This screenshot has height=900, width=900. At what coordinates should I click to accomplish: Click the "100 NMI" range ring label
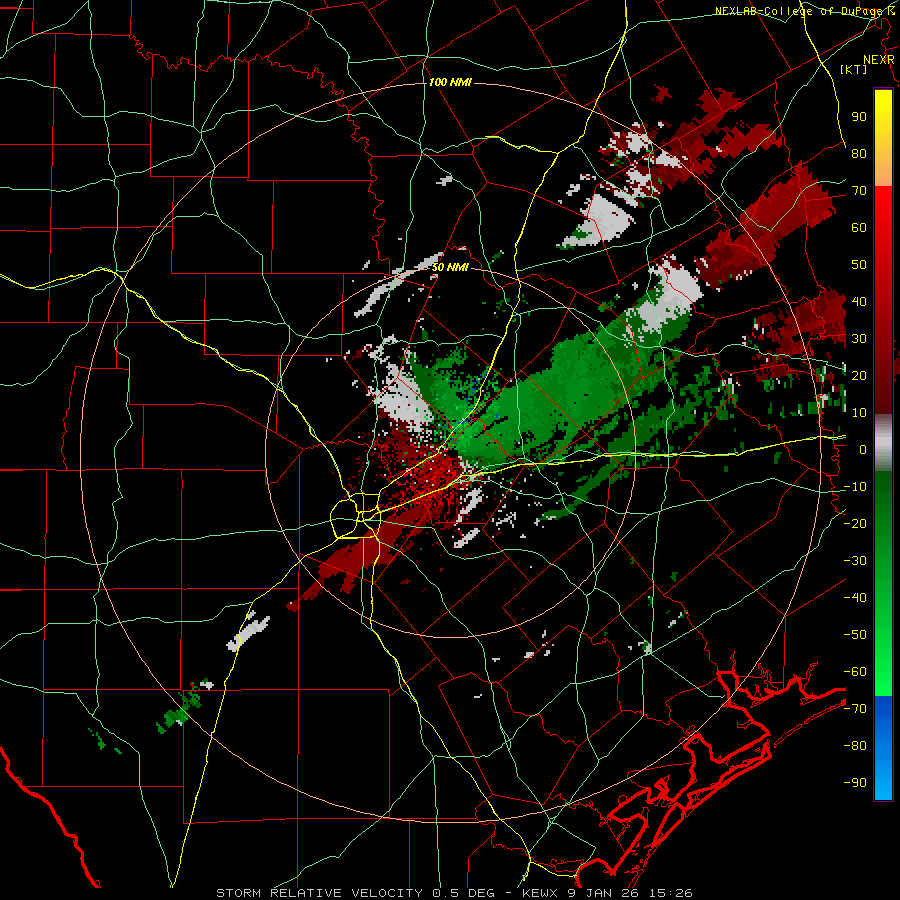click(450, 83)
